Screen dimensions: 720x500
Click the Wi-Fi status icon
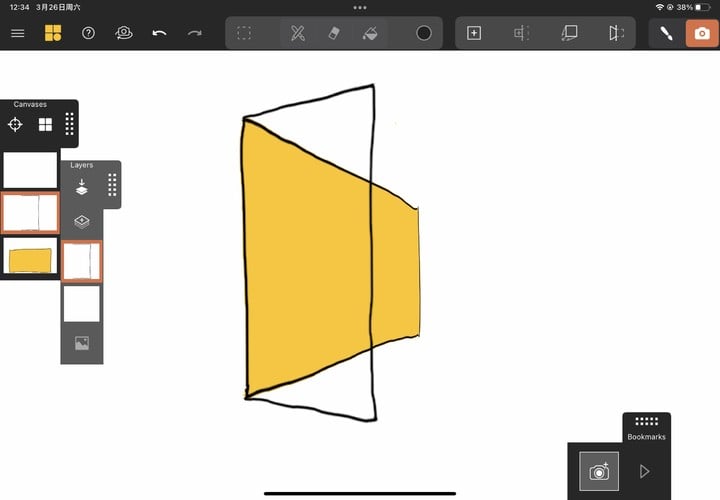[660, 7]
